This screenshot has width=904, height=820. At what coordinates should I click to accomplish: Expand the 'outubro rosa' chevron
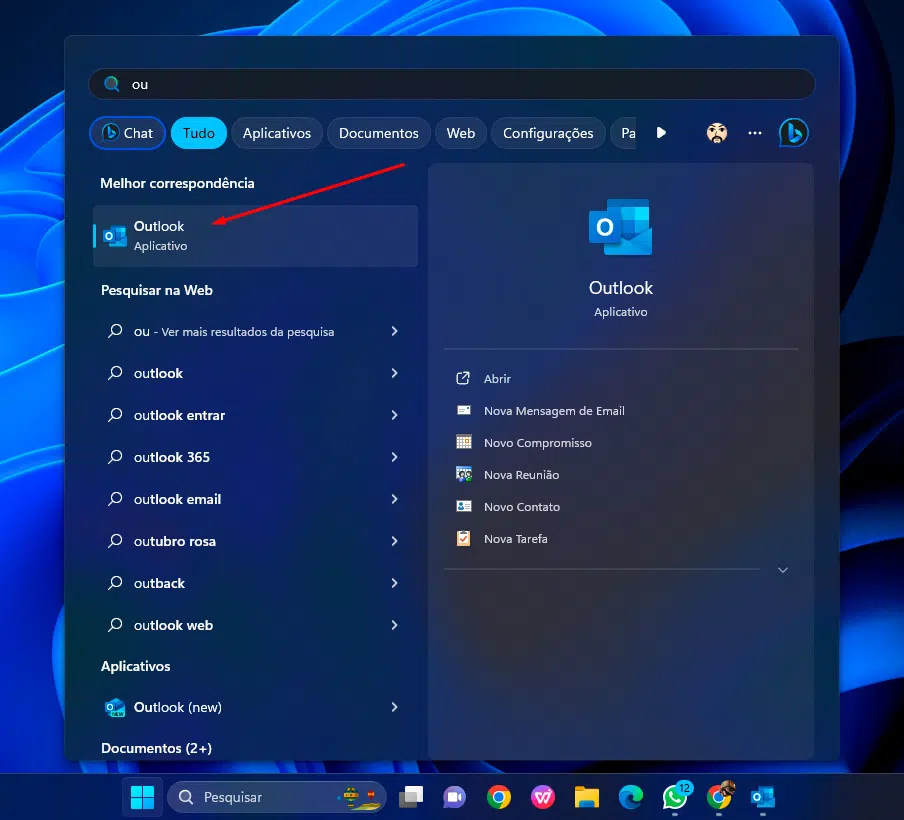click(394, 541)
